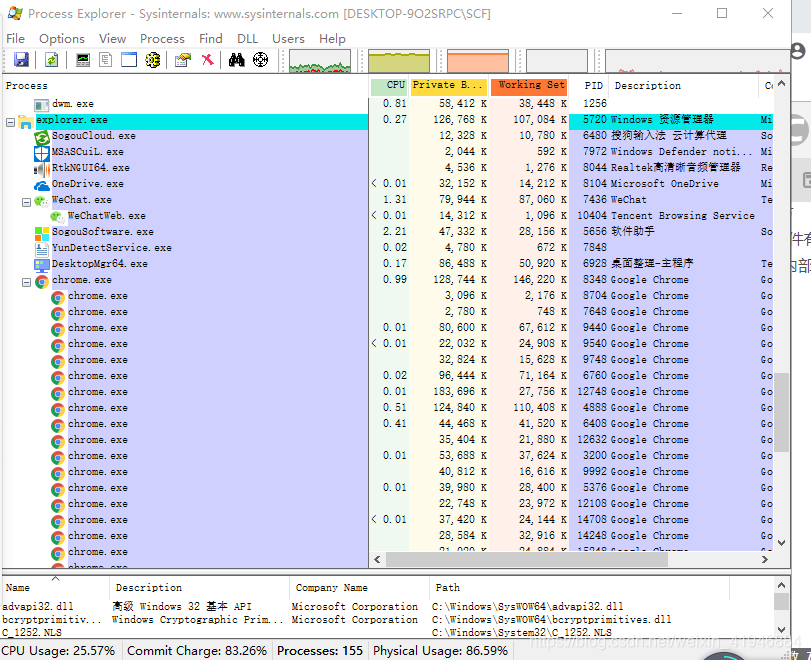Click PID 8348 Google Chrome cell
The width and height of the screenshot is (811, 660).
649,280
